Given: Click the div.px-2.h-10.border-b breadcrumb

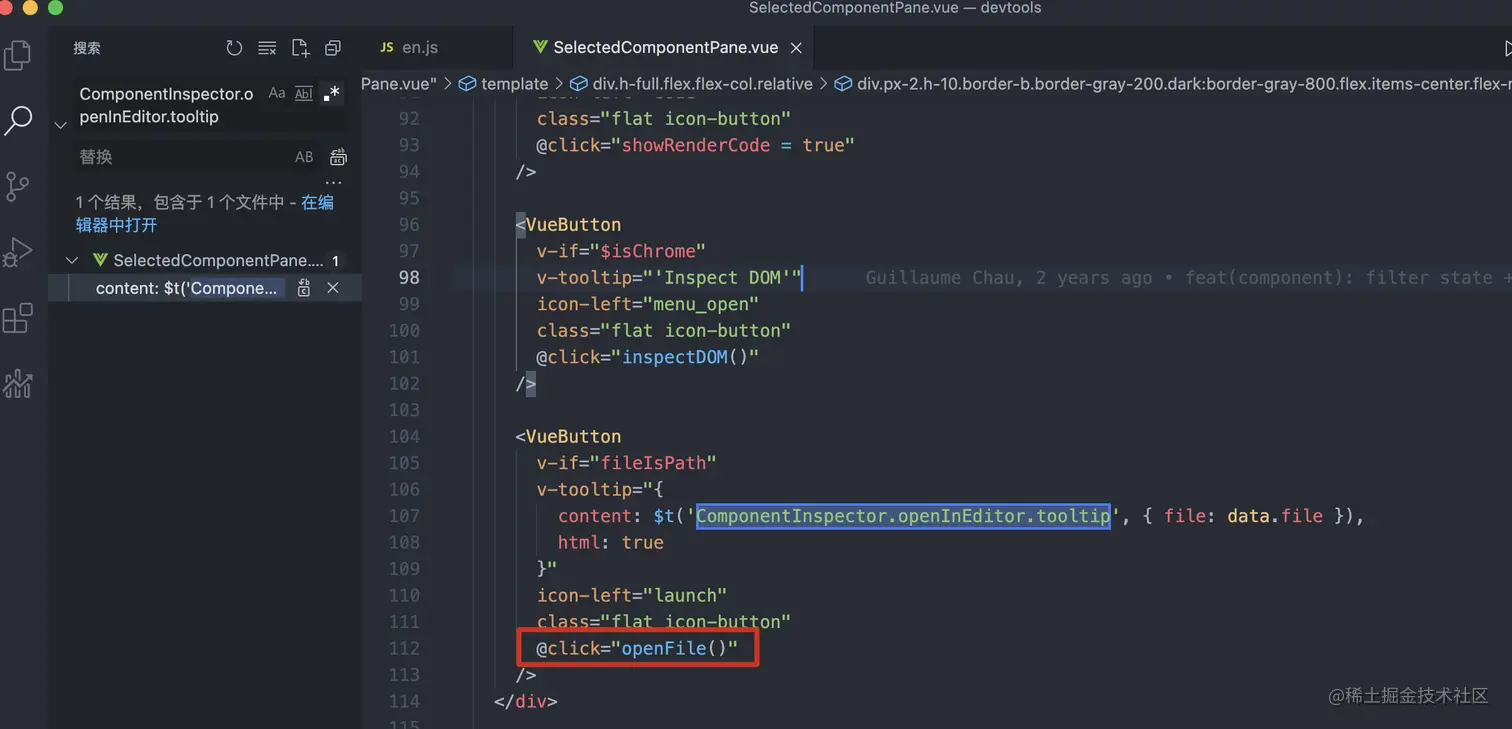Looking at the screenshot, I should pyautogui.click(x=1184, y=84).
